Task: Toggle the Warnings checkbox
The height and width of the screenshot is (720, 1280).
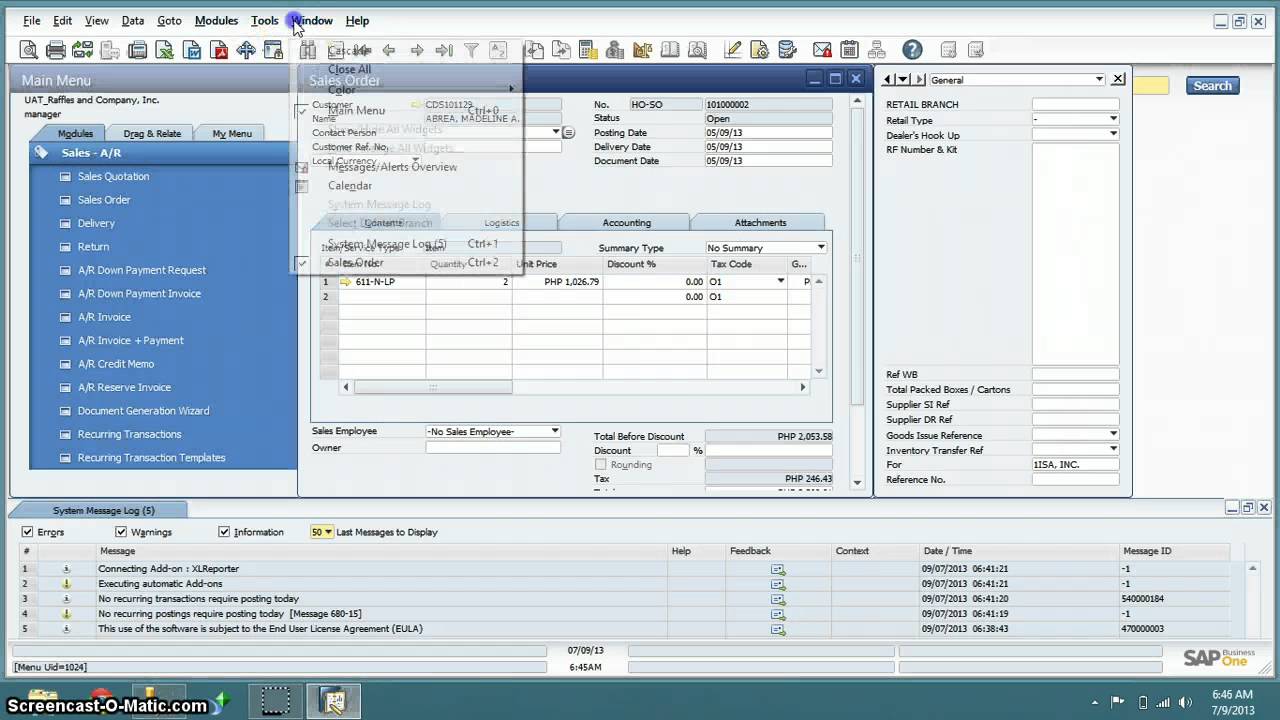Action: click(x=121, y=532)
